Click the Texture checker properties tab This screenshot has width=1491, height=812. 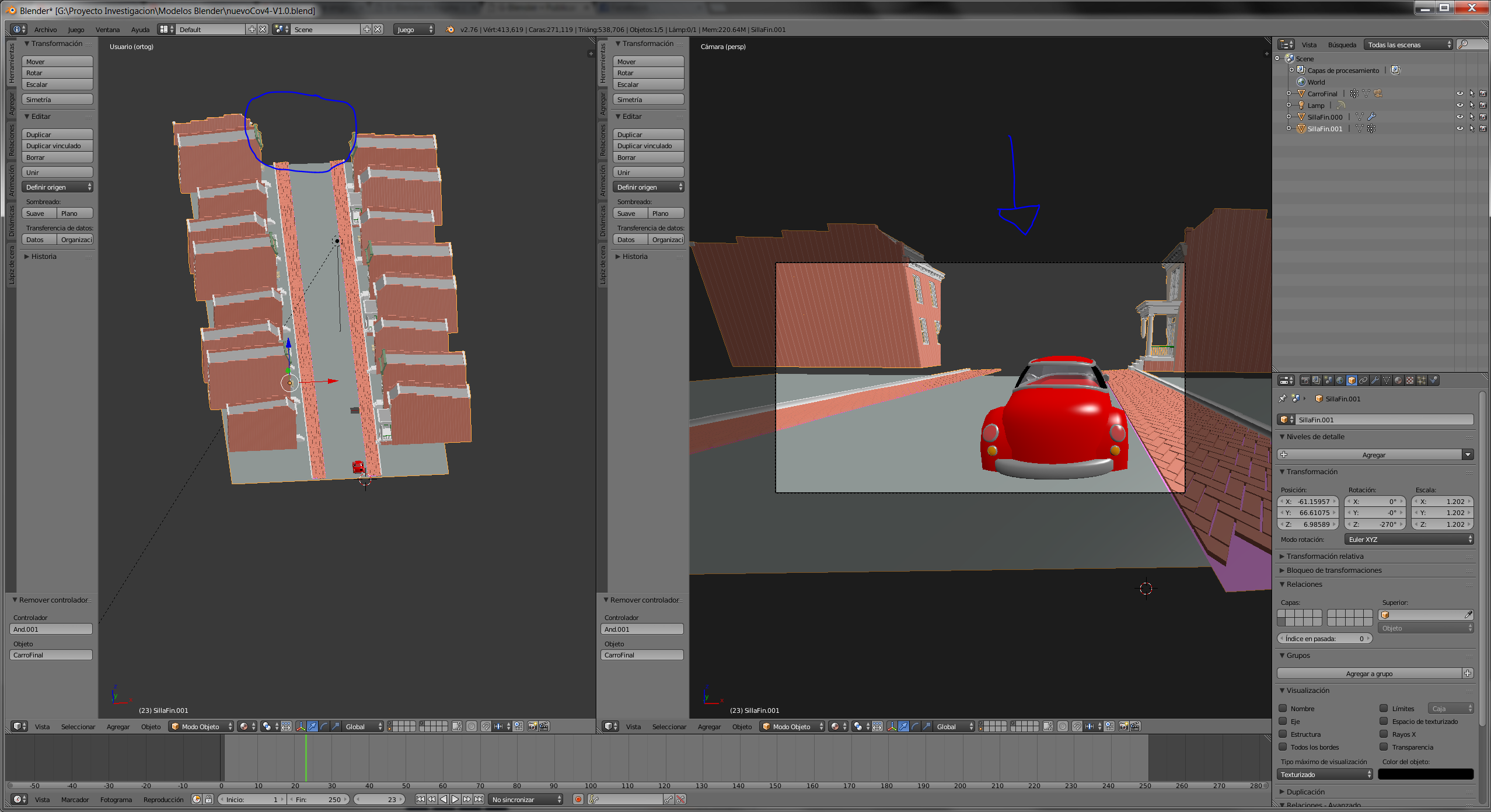1410,380
